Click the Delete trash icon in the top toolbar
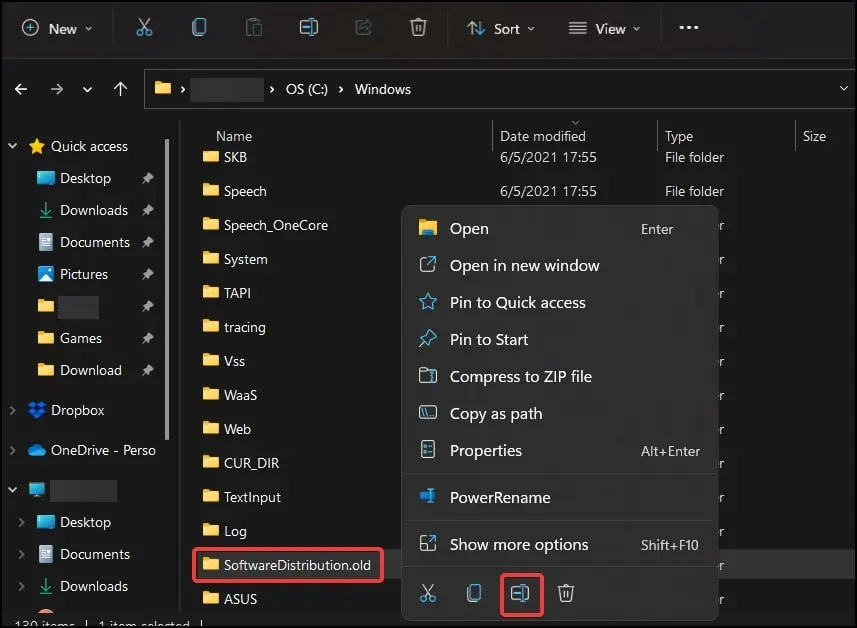 coord(418,28)
